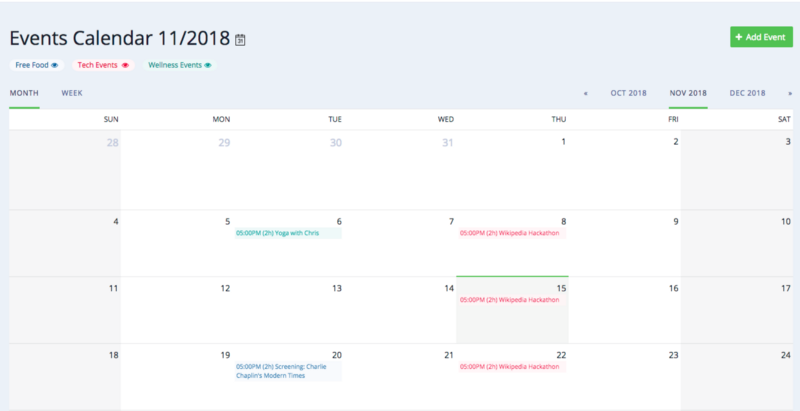Select November 3 day cell
This screenshot has width=800, height=411.
(x=737, y=170)
